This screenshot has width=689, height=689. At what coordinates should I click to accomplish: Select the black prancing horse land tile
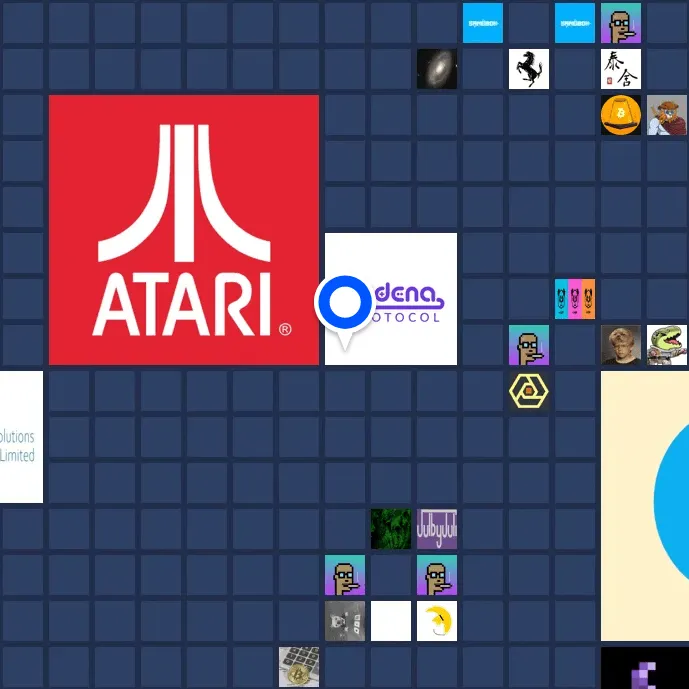click(529, 69)
